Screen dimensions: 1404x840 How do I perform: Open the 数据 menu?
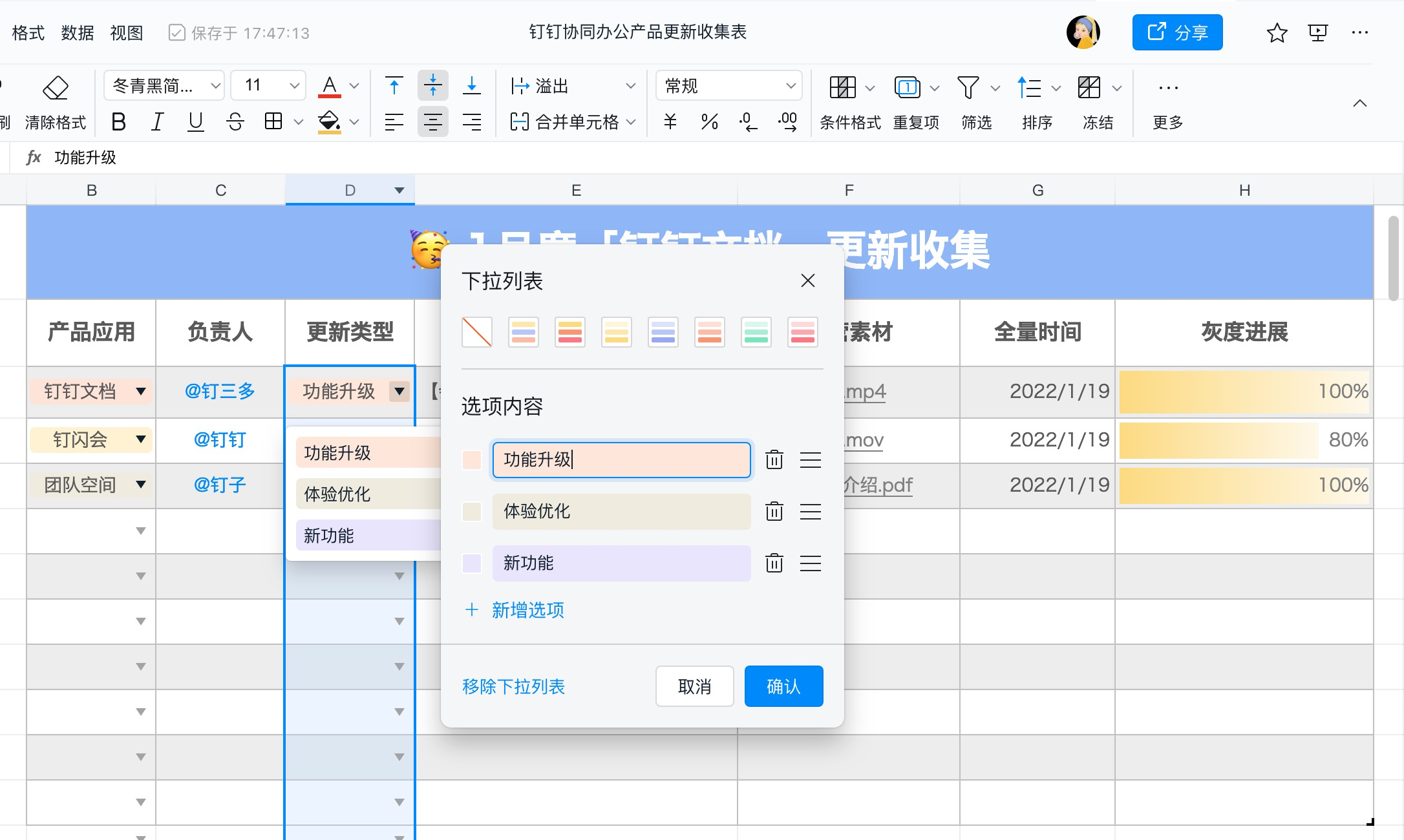coord(77,32)
